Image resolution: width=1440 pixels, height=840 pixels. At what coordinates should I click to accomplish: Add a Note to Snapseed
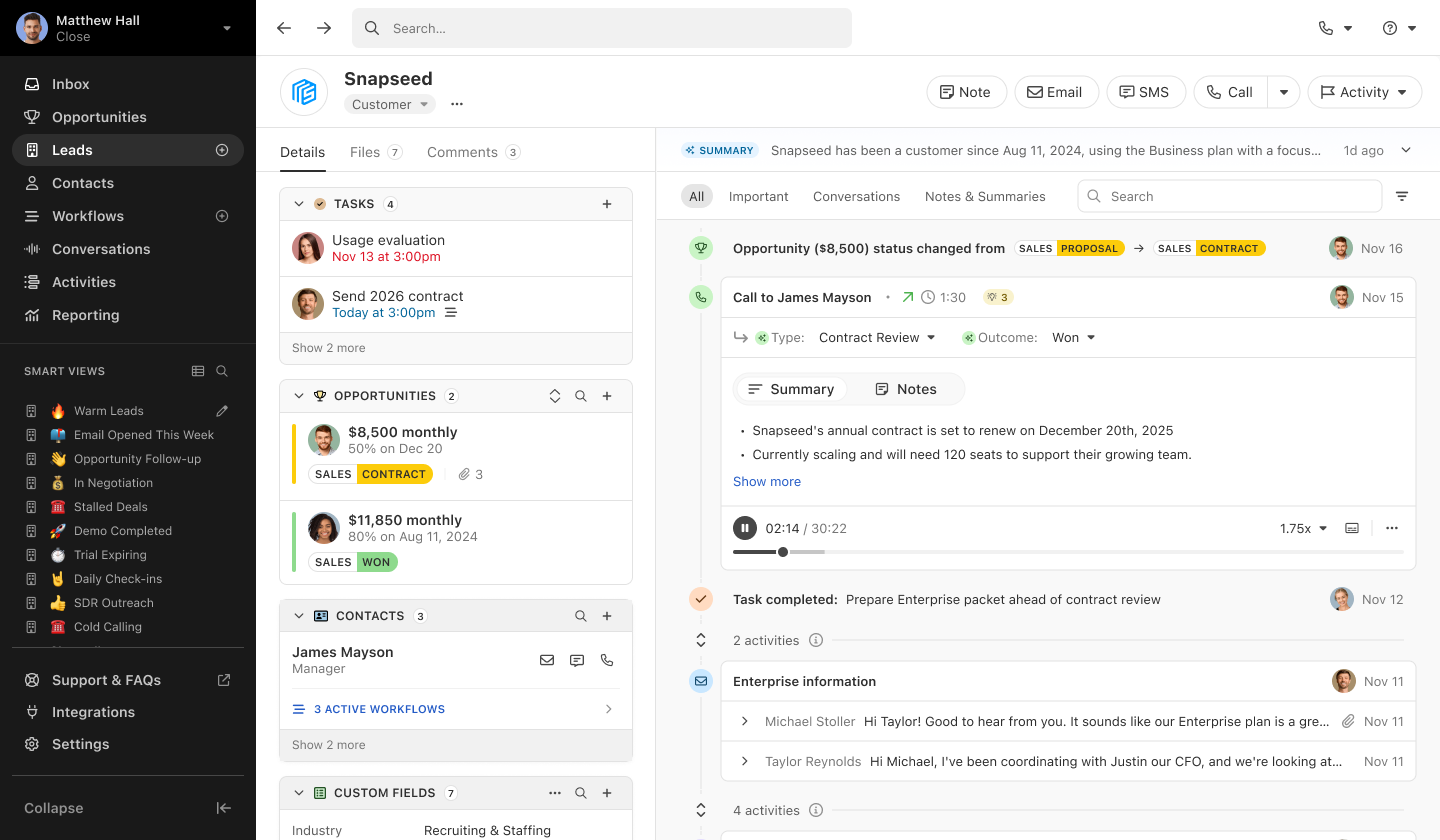[966, 92]
